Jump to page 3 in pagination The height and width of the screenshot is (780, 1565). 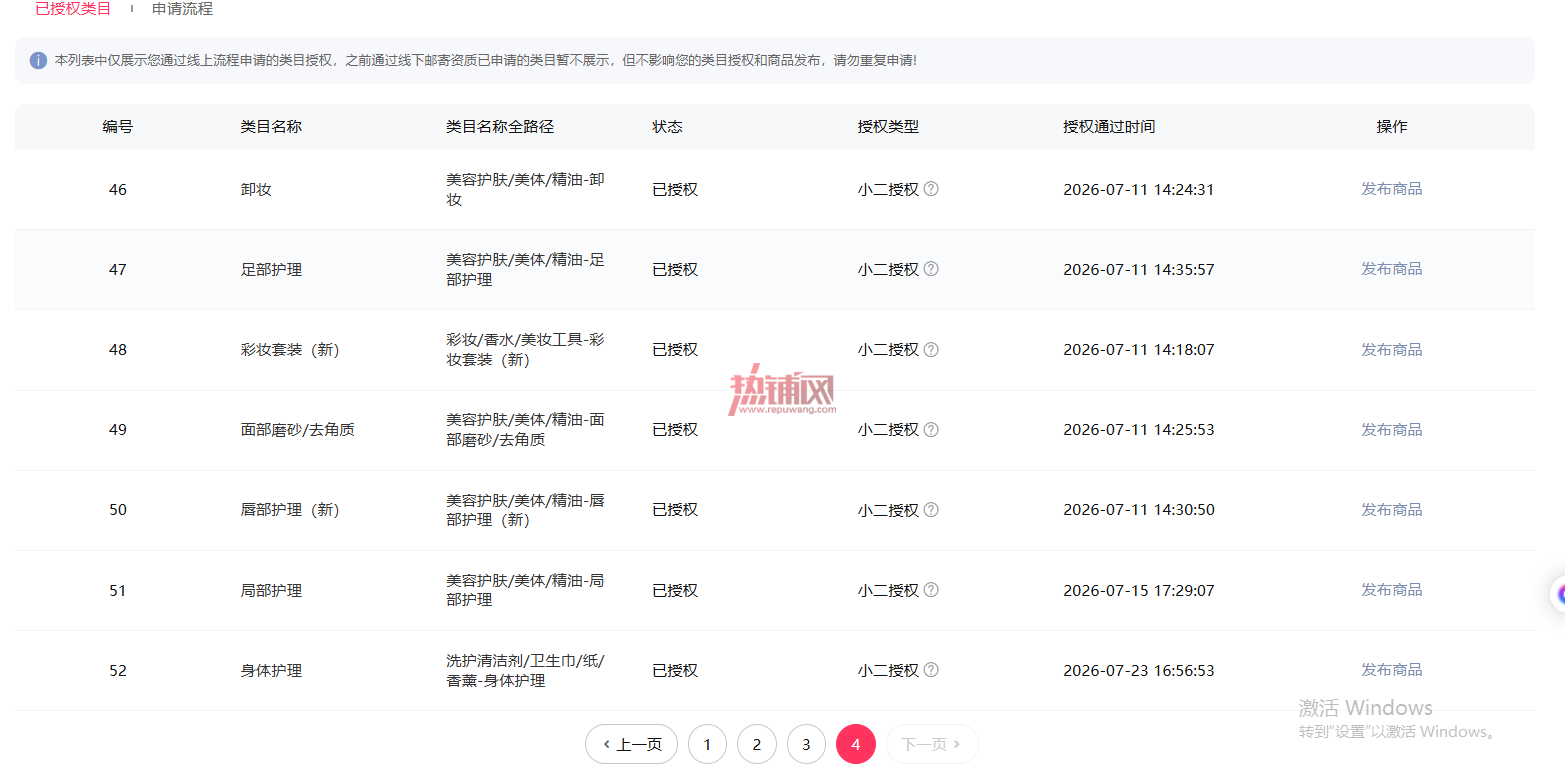pos(806,744)
